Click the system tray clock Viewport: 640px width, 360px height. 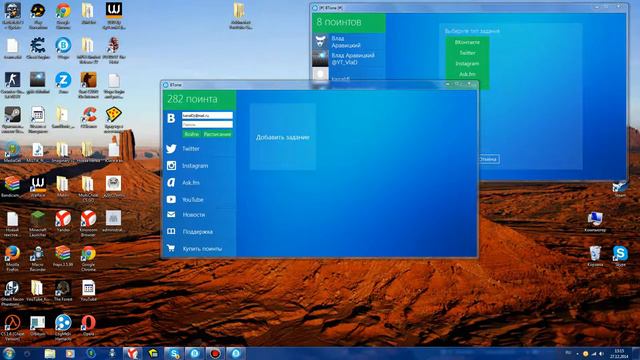[620, 353]
